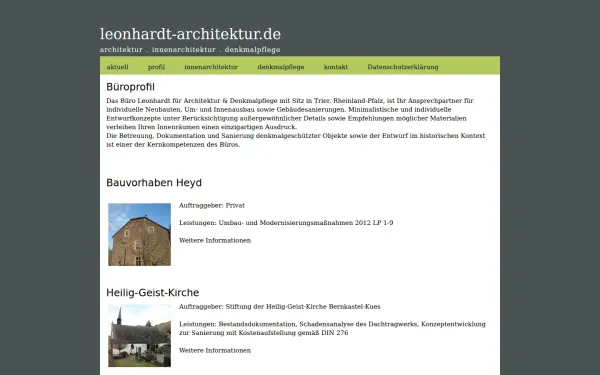Open Weitere Informationen for Bauvorhaben Heyd
The width and height of the screenshot is (600, 375).
point(215,240)
